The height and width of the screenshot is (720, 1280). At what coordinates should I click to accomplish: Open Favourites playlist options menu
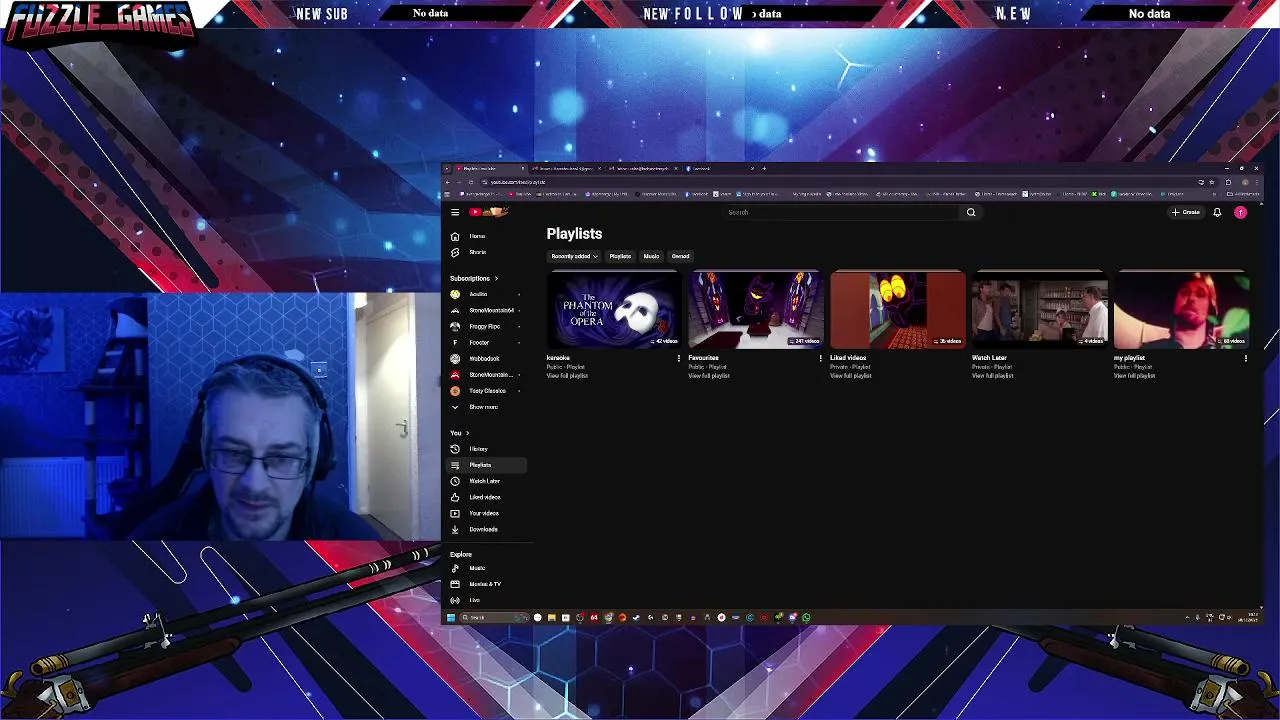(x=821, y=358)
